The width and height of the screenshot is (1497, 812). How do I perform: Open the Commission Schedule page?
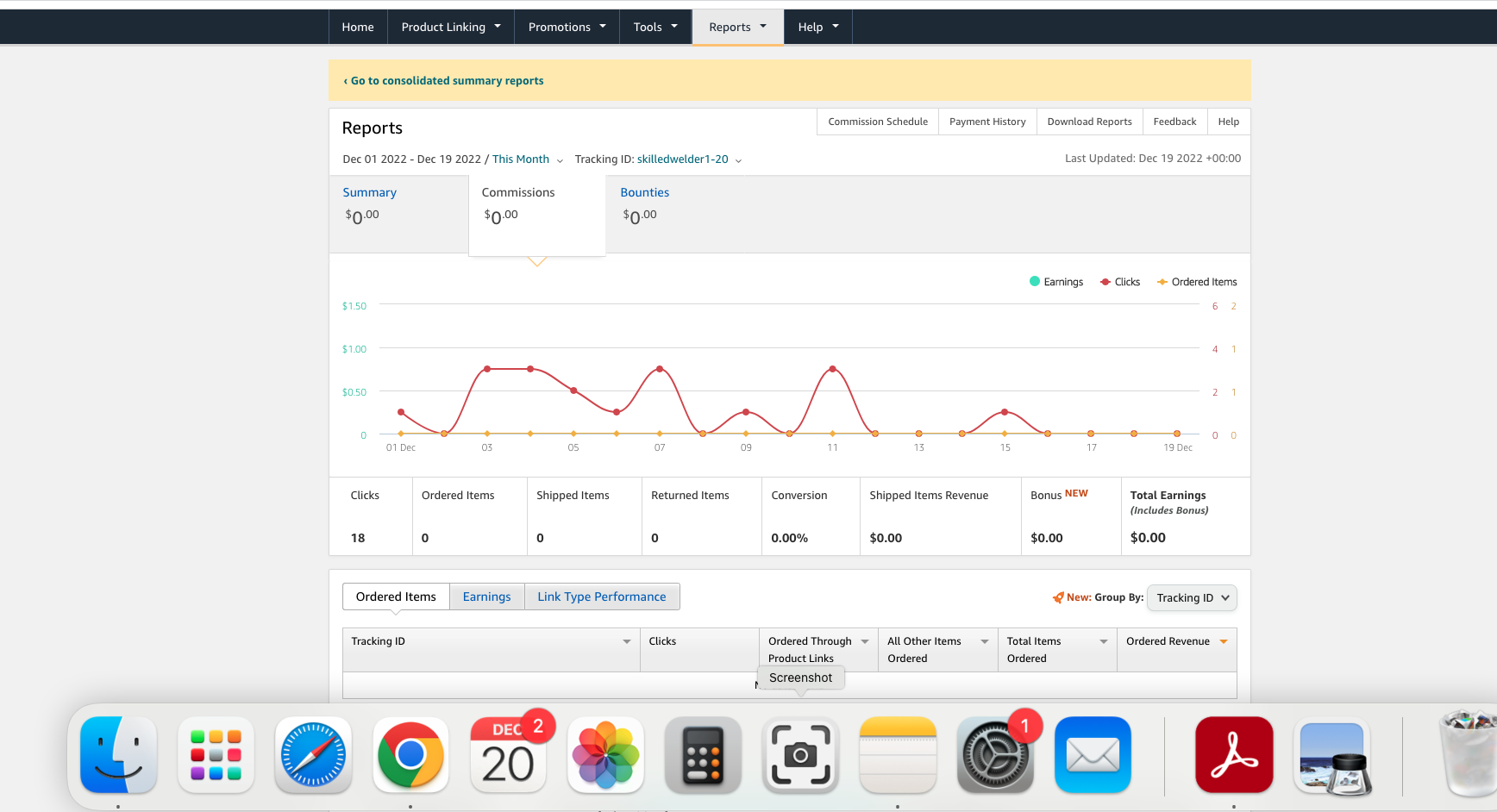point(878,122)
